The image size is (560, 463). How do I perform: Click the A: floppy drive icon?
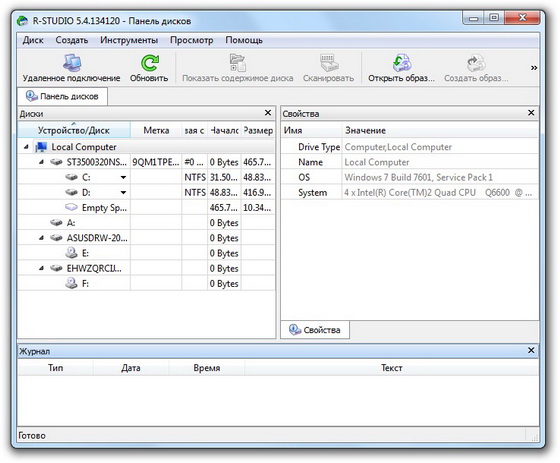[56, 223]
